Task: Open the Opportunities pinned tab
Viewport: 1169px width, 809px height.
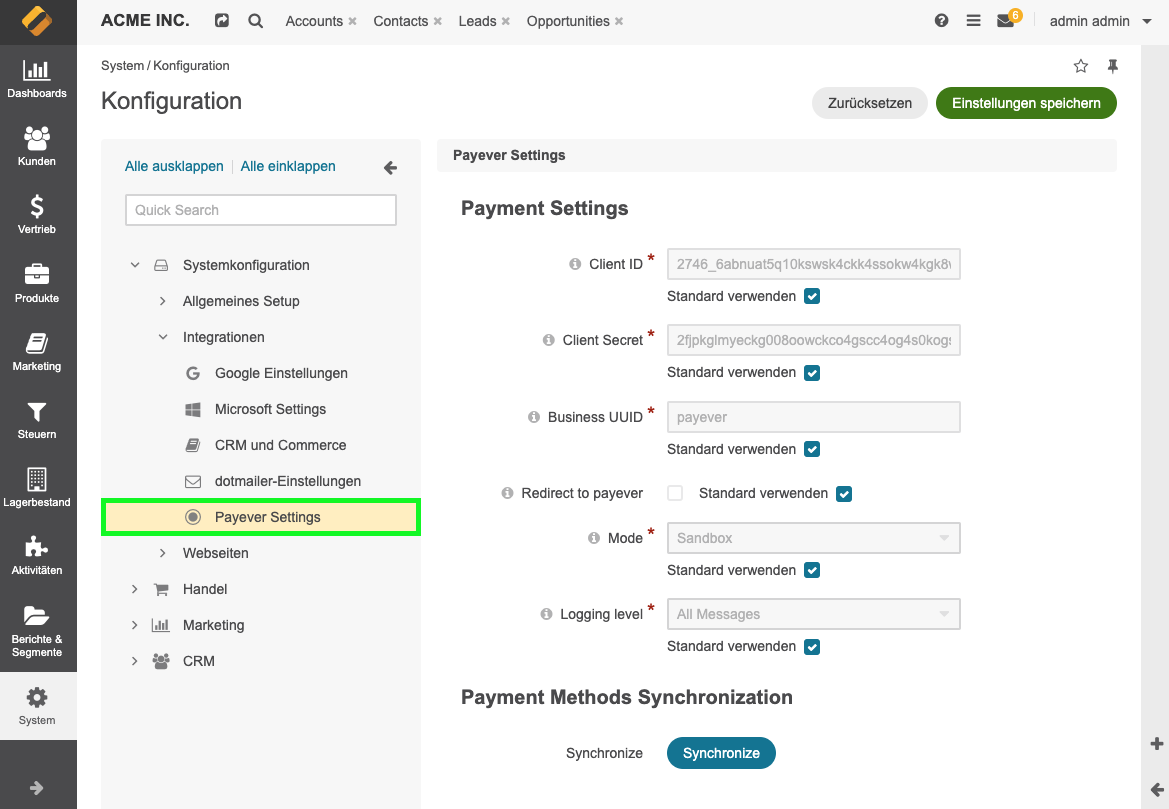Action: point(568,22)
